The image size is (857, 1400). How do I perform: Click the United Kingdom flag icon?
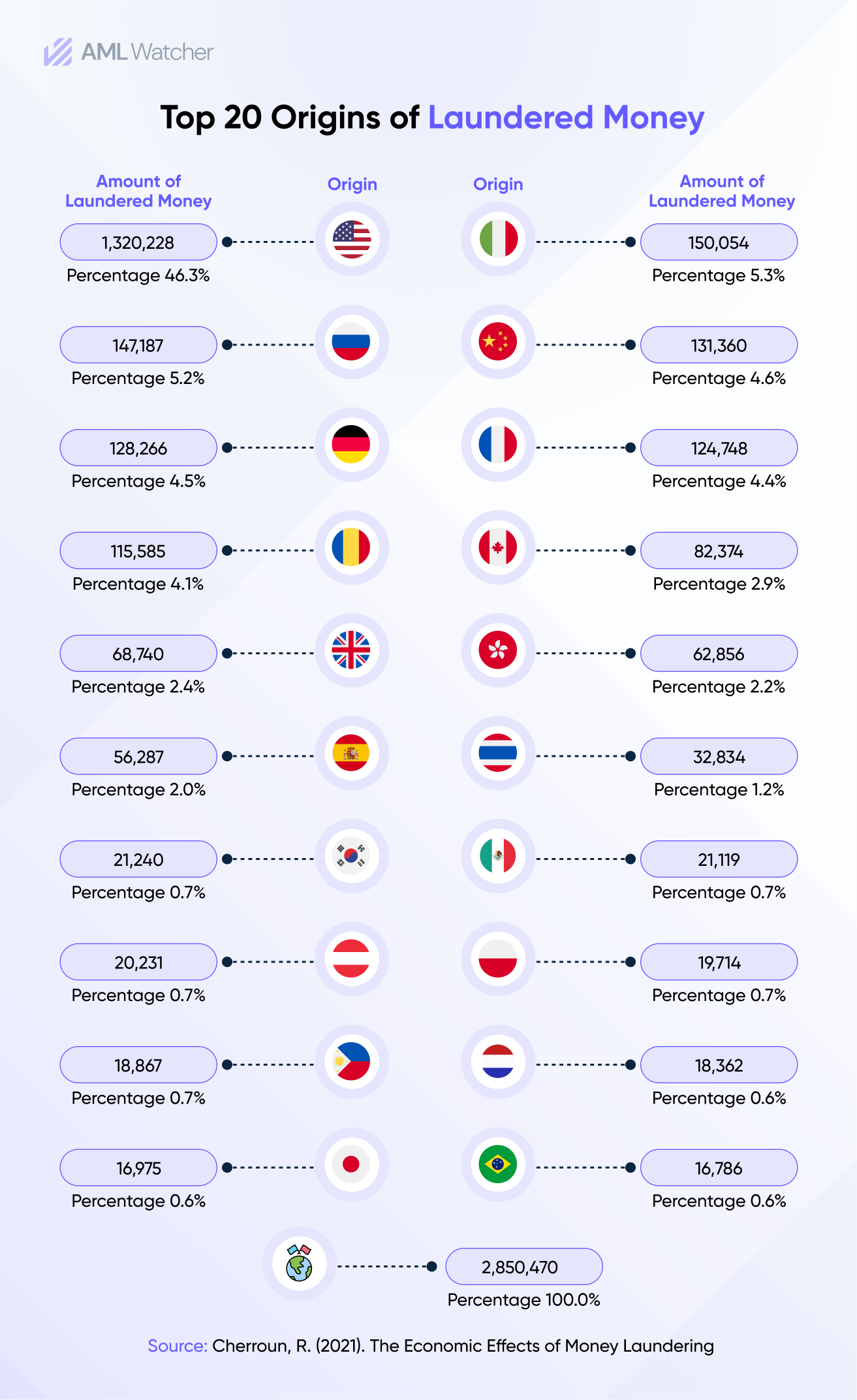tap(352, 650)
